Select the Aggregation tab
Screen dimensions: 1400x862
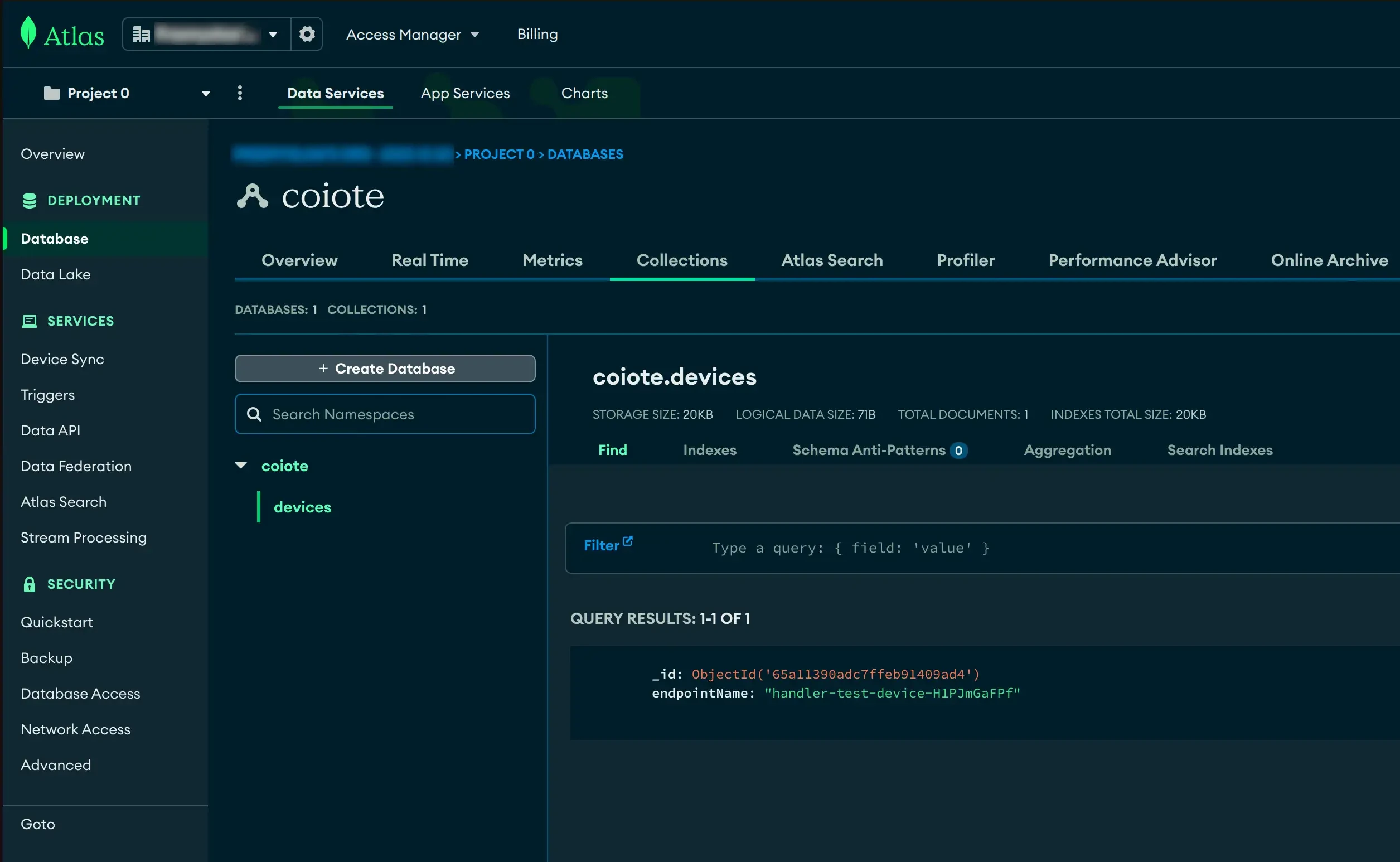1068,451
